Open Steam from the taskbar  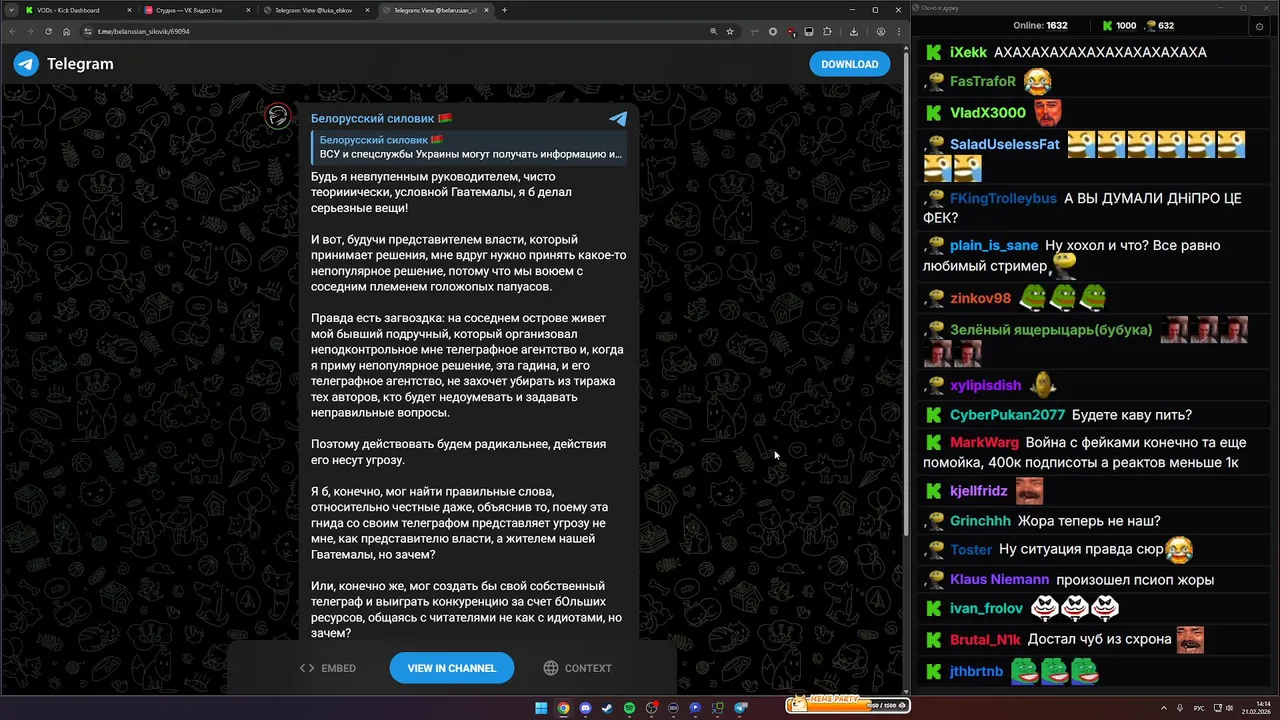607,708
